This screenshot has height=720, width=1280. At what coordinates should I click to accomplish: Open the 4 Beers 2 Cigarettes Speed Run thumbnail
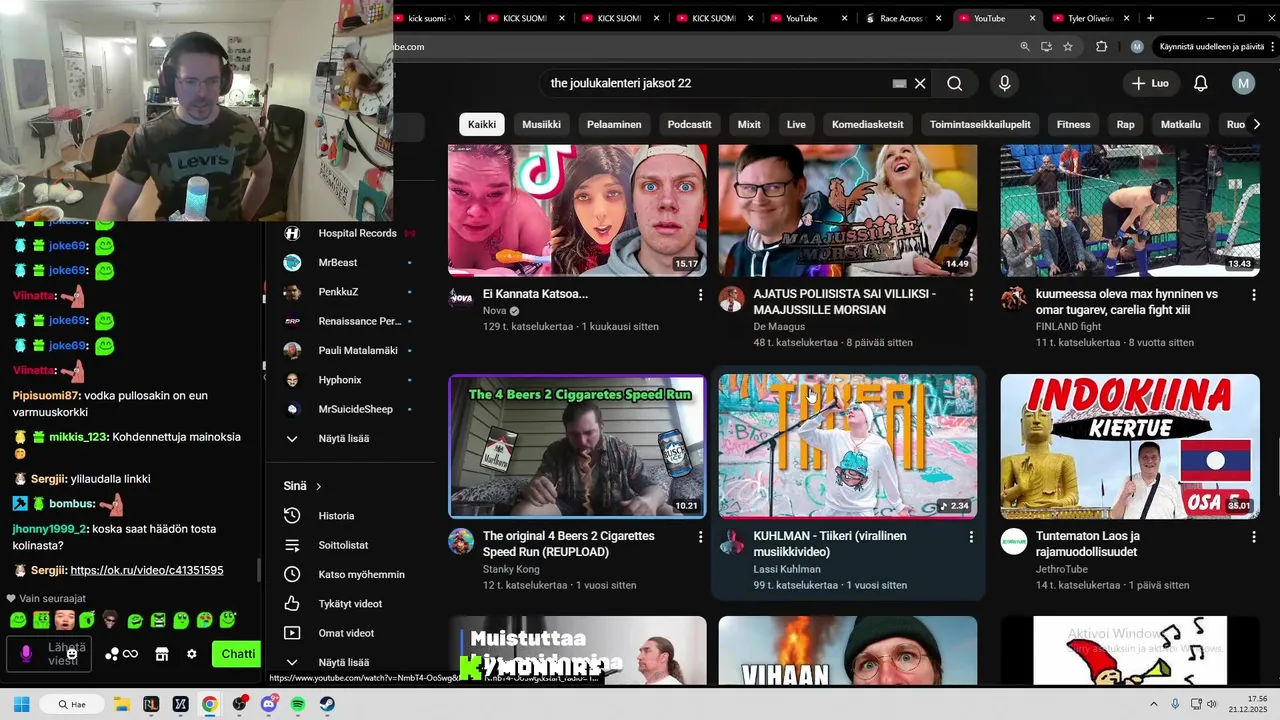(x=577, y=446)
